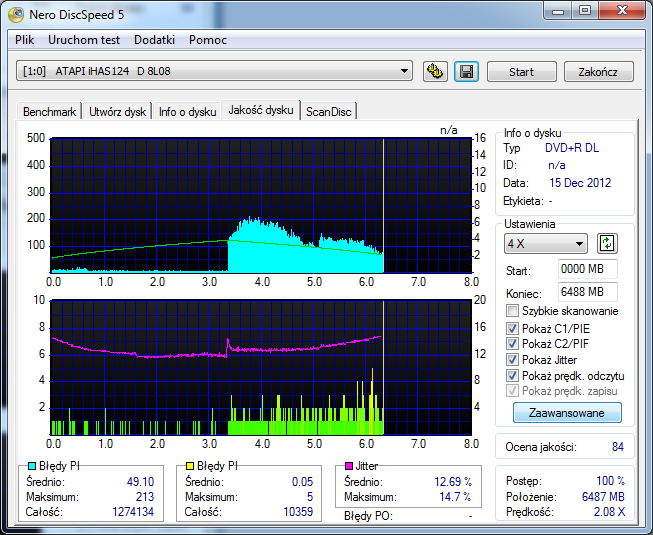Click the disc ID value n/a

pos(557,165)
